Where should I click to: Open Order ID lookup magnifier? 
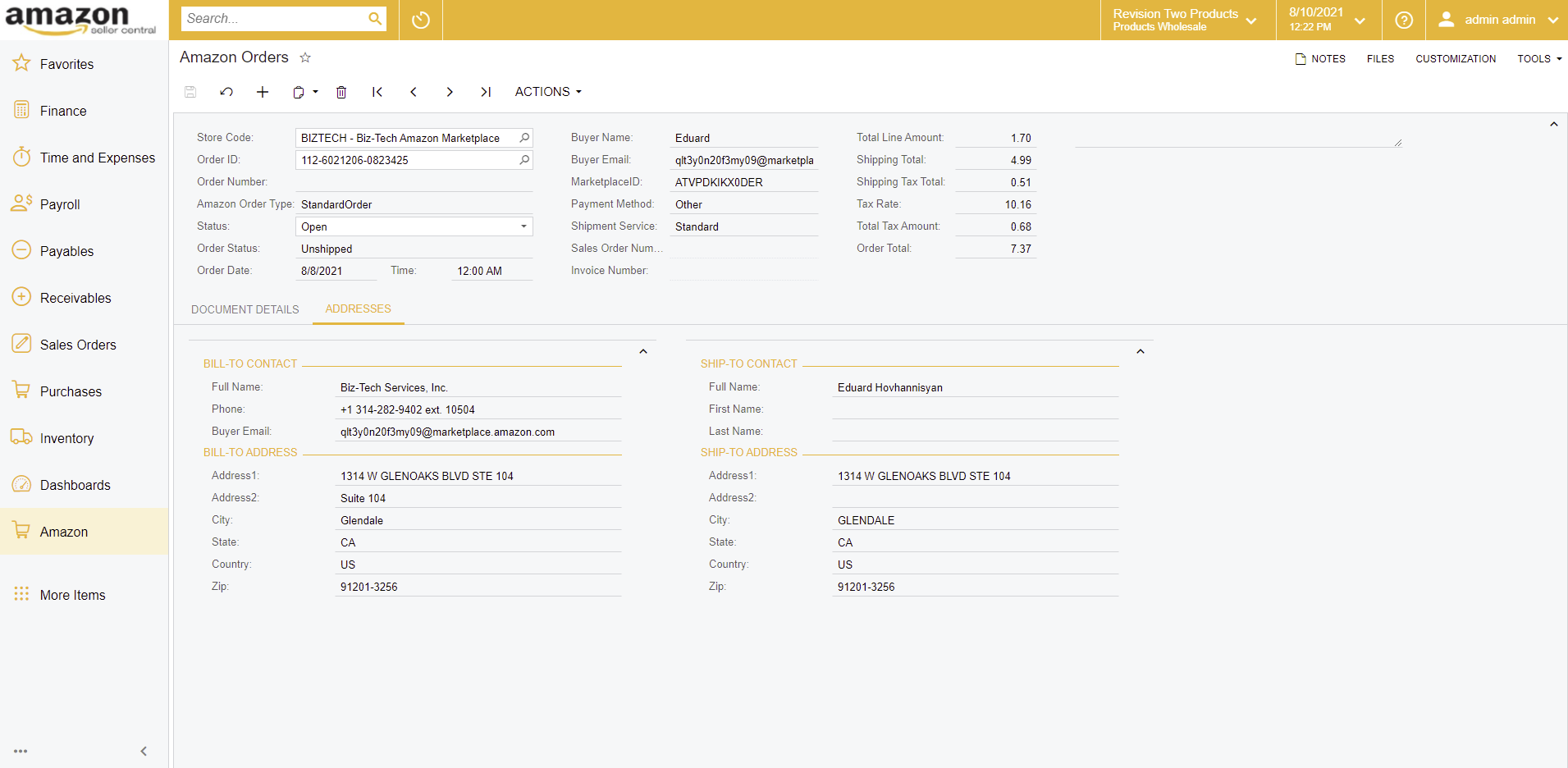(524, 160)
